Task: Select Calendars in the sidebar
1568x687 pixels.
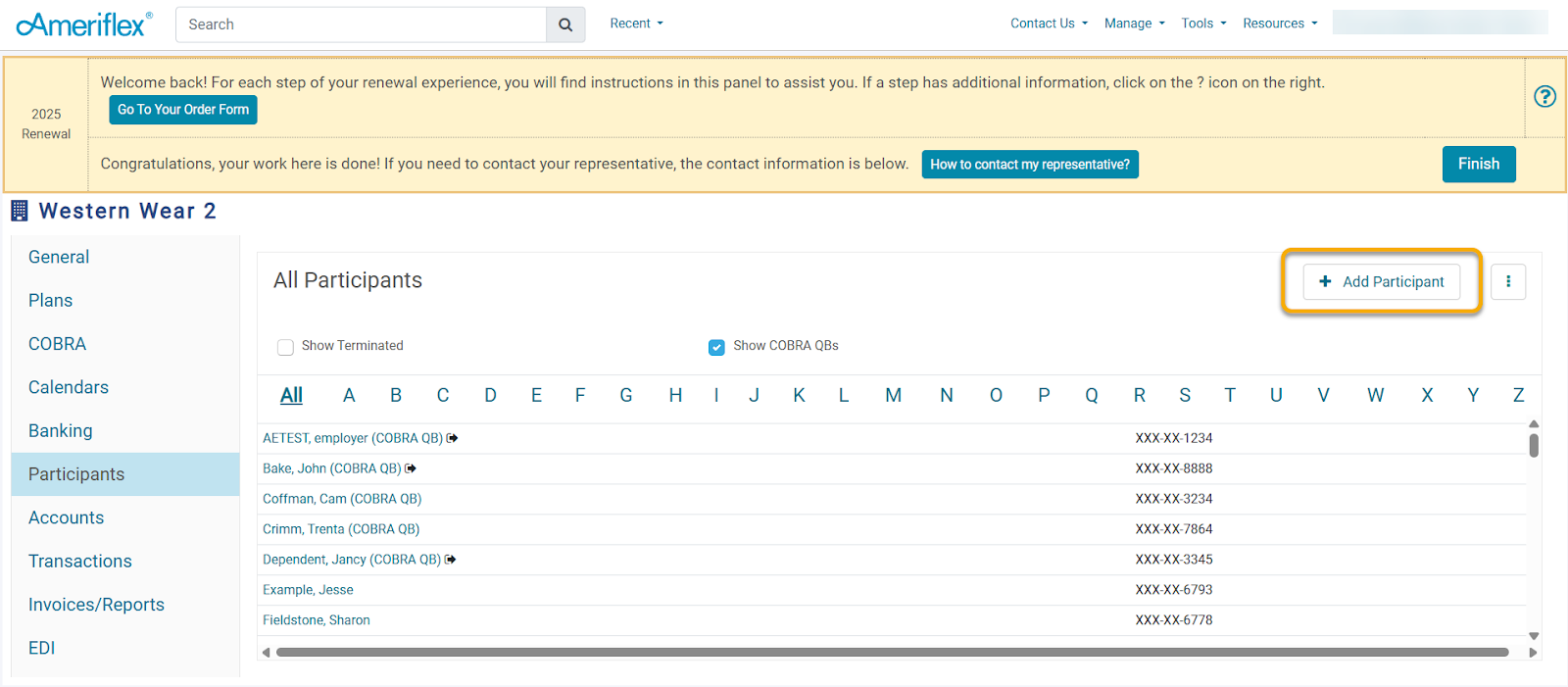Action: (125, 387)
